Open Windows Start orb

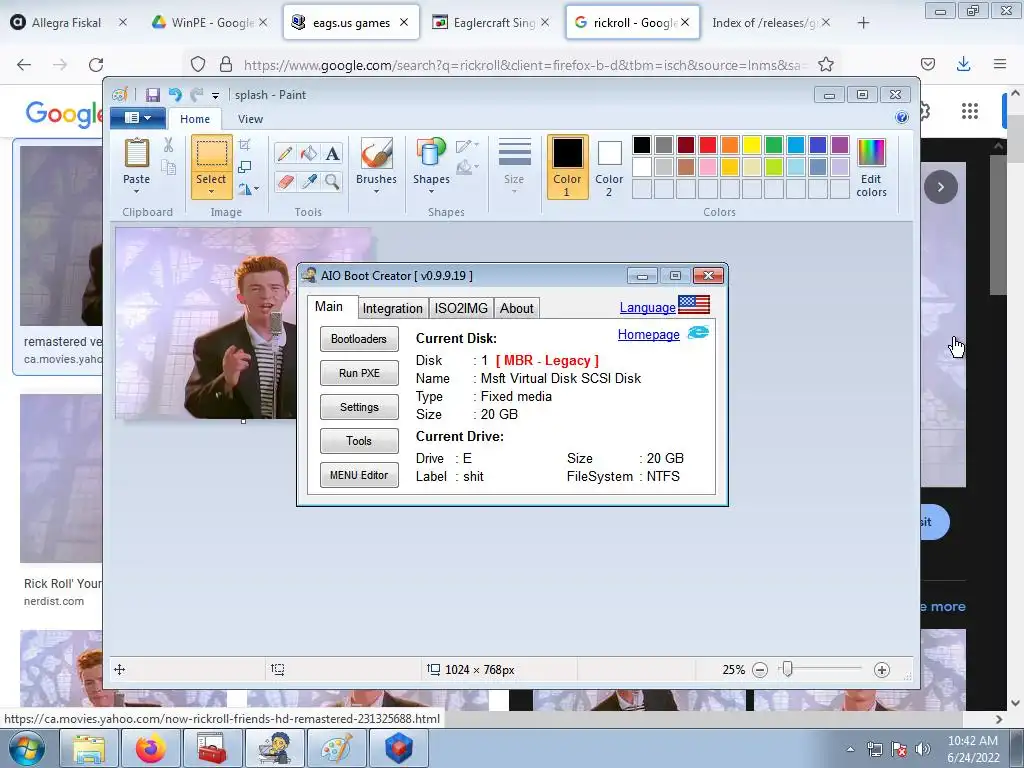(26, 748)
